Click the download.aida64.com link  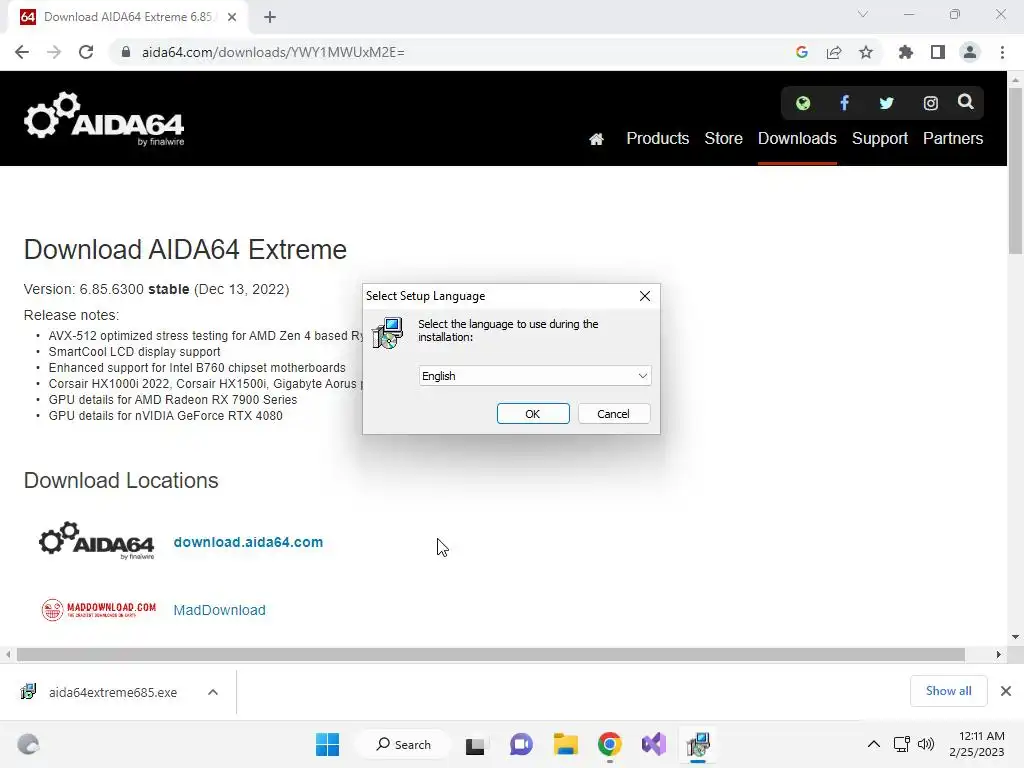coord(248,542)
